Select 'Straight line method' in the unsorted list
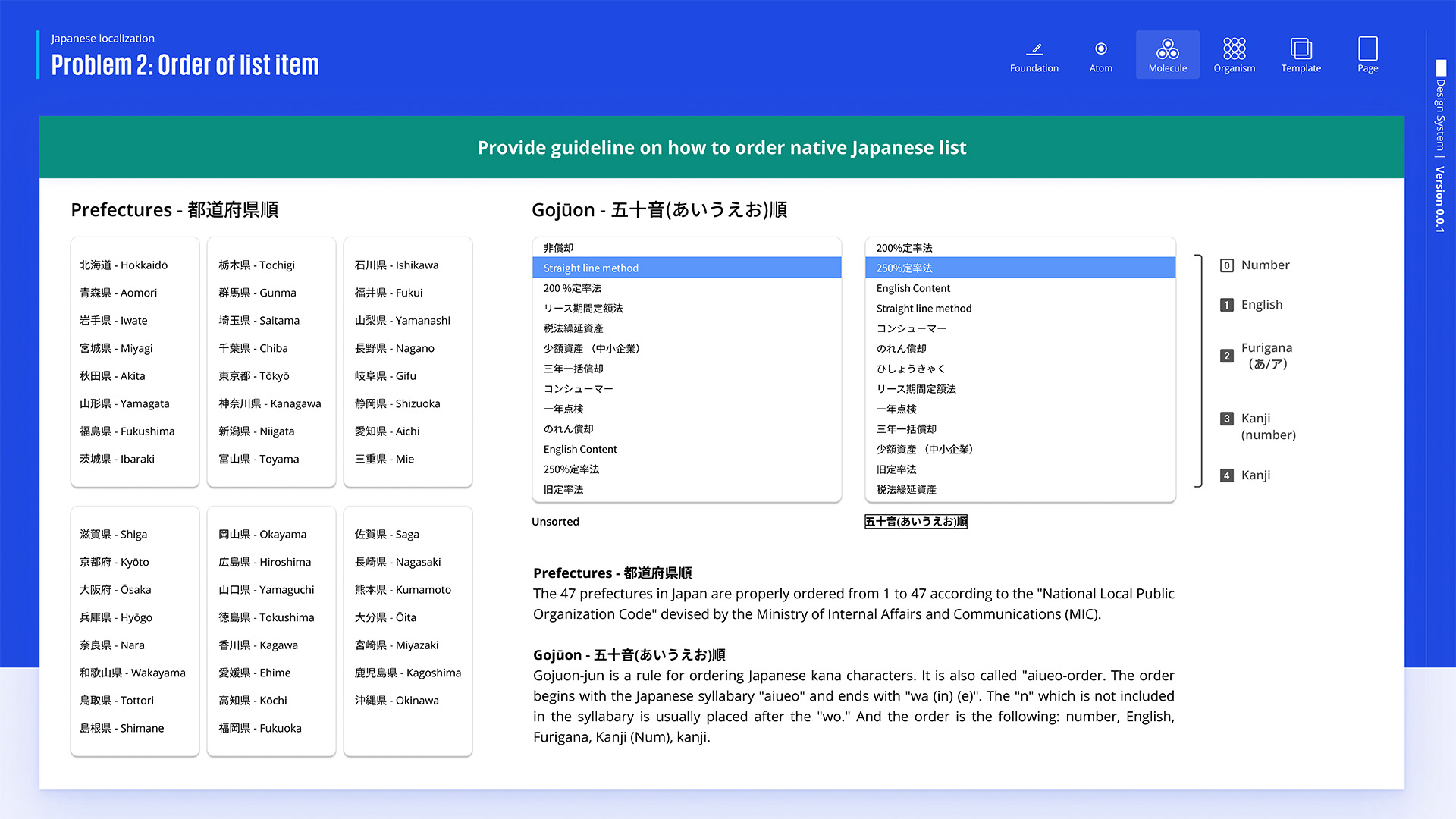 [x=687, y=268]
